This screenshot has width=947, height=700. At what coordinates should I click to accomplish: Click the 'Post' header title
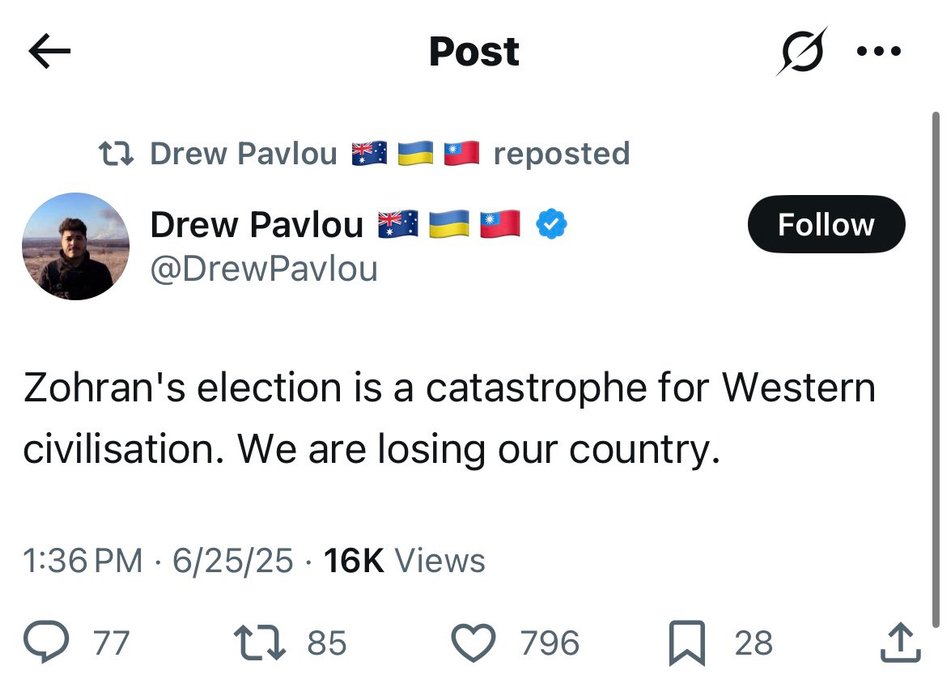tap(474, 52)
